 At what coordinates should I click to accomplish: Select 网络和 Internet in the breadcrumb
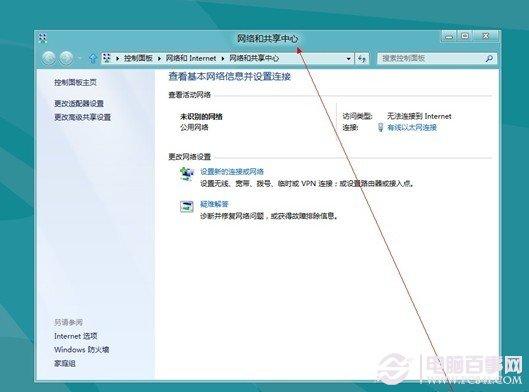click(191, 58)
